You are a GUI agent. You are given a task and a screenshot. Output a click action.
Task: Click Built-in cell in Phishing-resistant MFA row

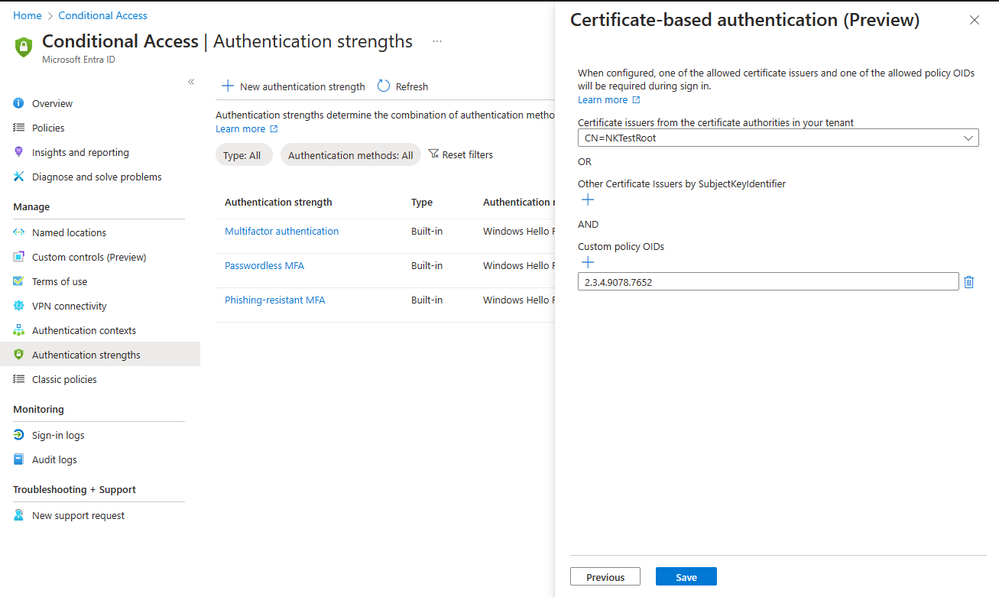tap(427, 300)
